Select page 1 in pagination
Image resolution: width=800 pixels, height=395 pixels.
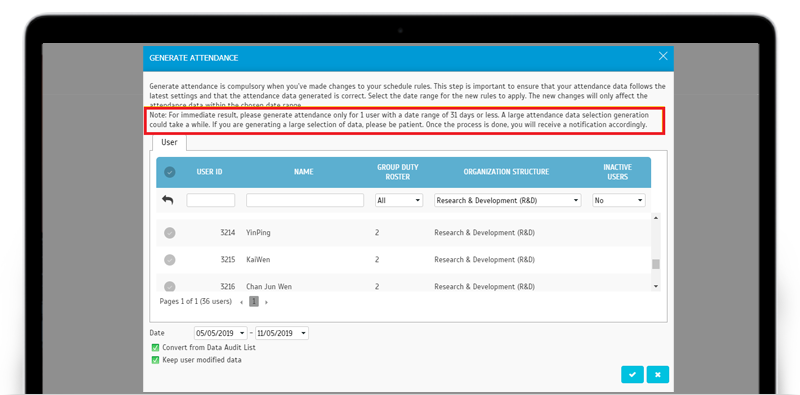click(254, 302)
